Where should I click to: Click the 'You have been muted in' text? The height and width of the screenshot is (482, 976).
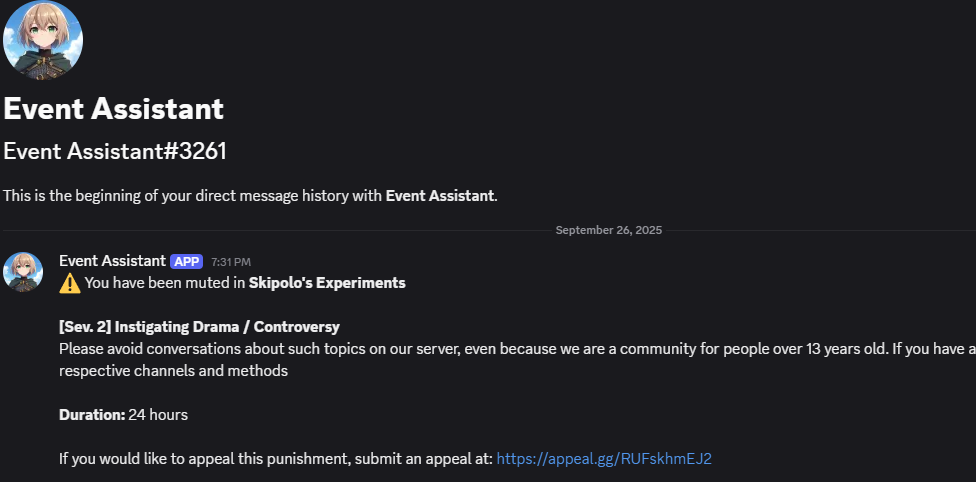165,283
